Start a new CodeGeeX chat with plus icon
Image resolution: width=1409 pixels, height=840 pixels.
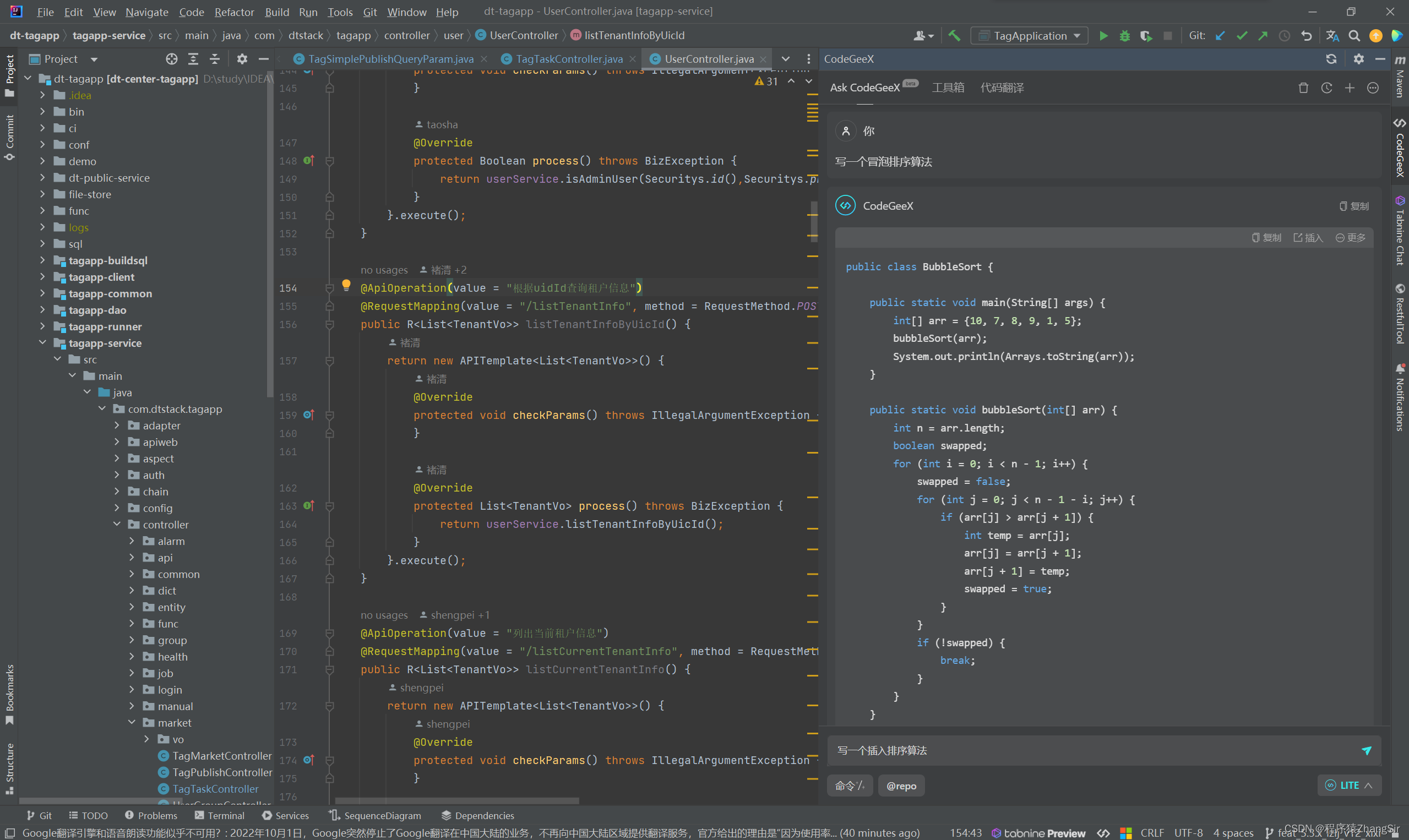(x=1350, y=88)
